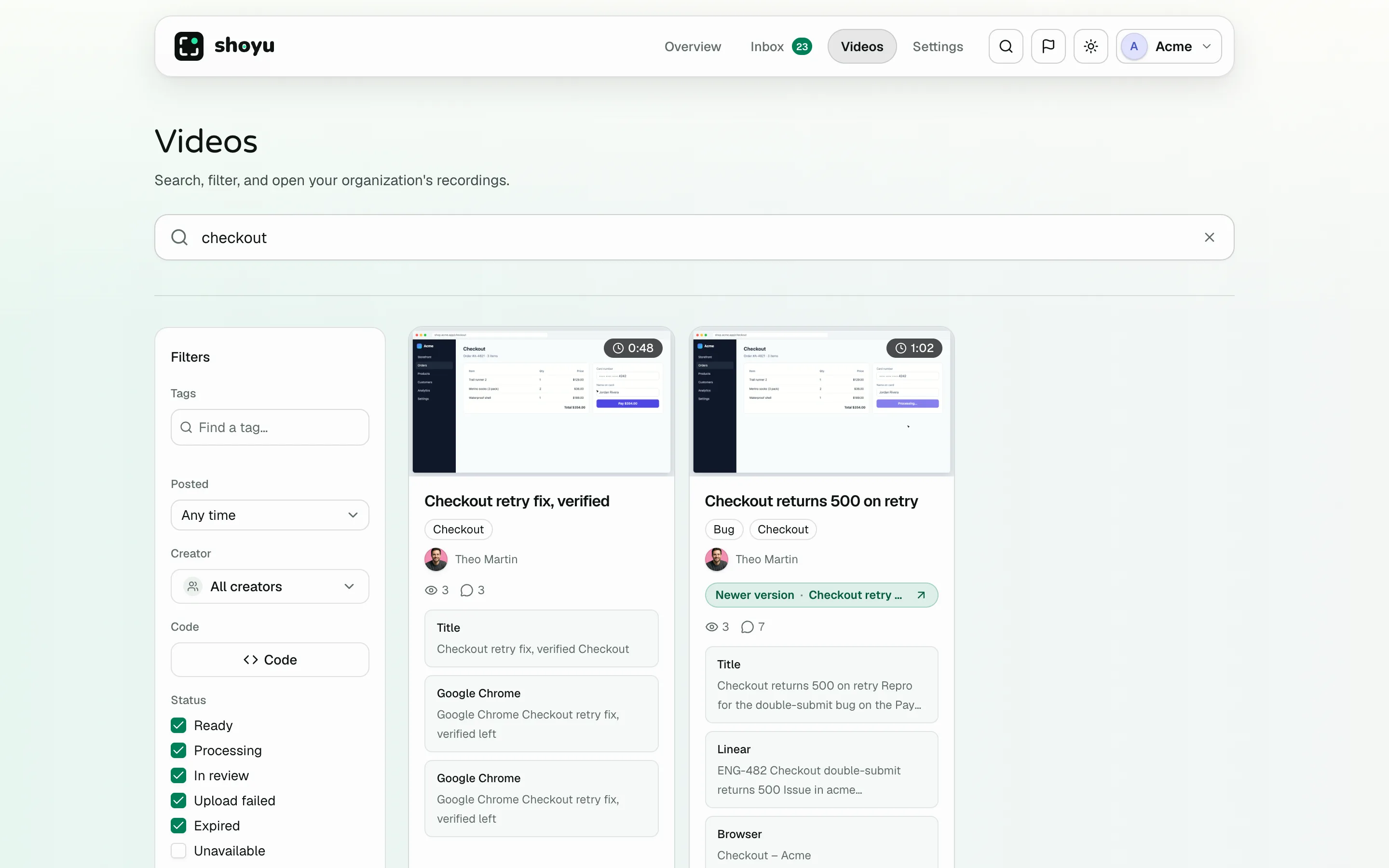The image size is (1389, 868).
Task: Click the Bug tag chip
Action: pos(724,529)
